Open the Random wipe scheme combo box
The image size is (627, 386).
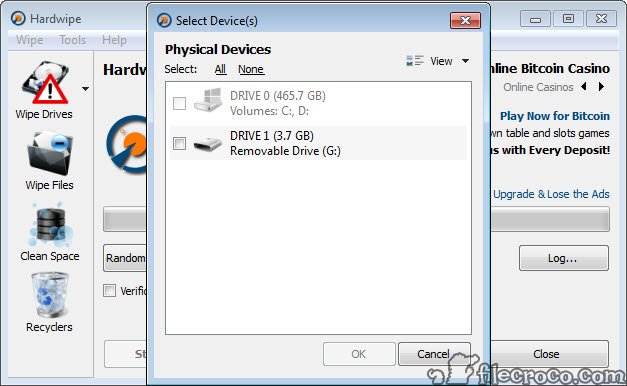pyautogui.click(x=125, y=258)
